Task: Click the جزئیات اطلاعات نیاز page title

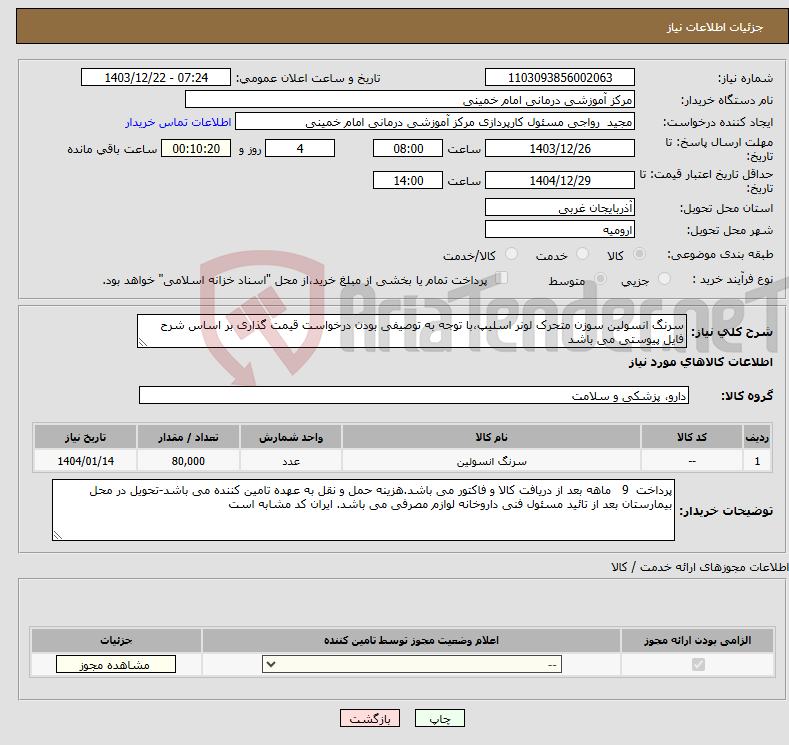Action: click(x=715, y=27)
